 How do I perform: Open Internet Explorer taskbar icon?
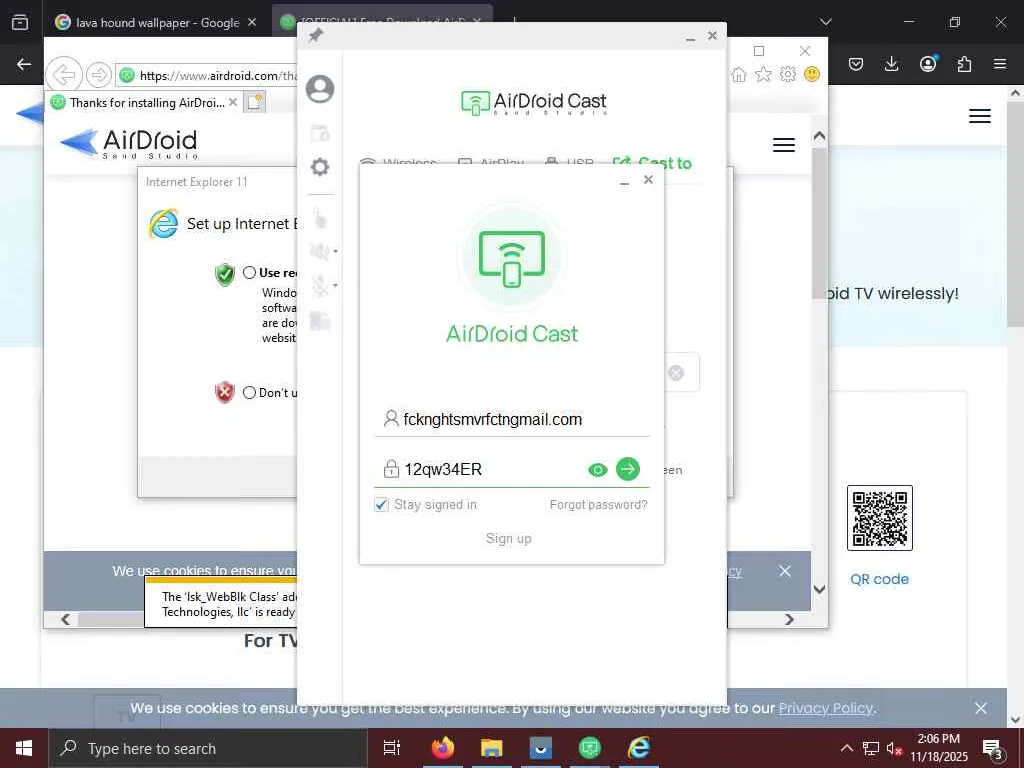[x=639, y=748]
